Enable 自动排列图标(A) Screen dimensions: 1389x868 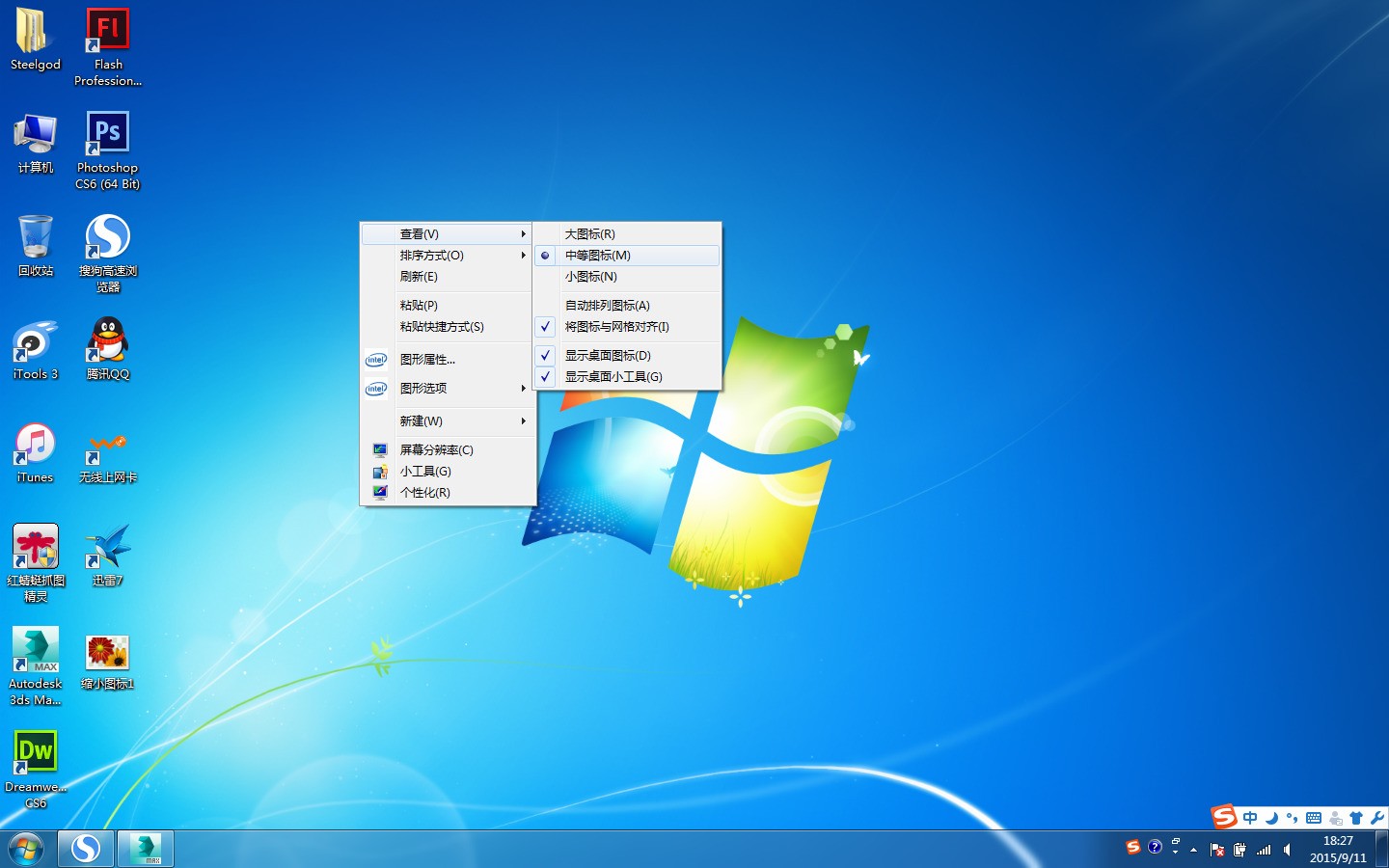coord(627,306)
